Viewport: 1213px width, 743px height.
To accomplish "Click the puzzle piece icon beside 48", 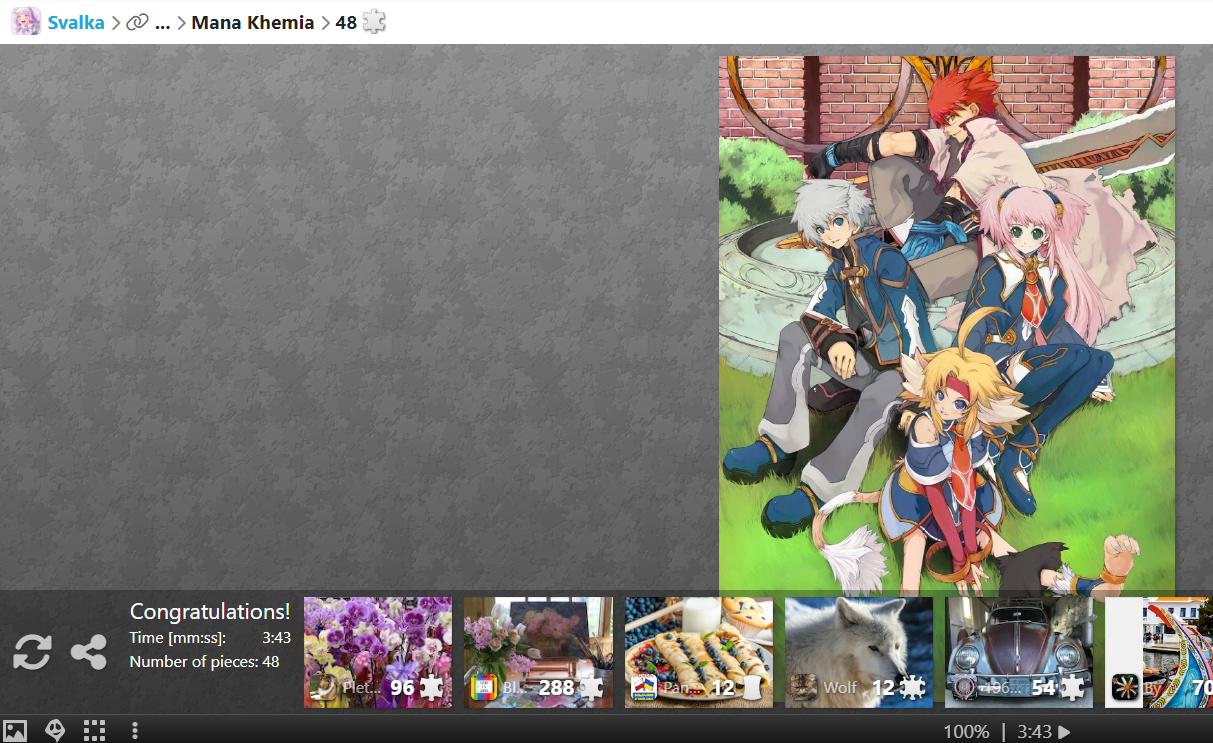I will click(374, 21).
